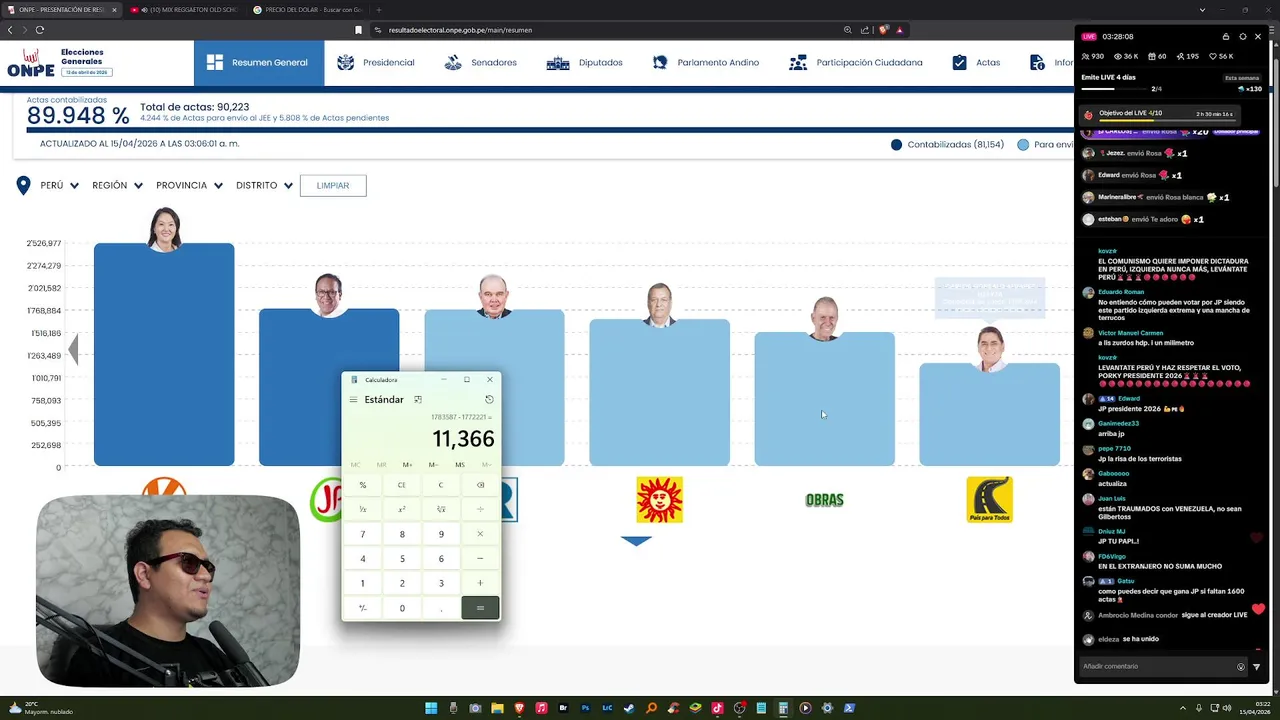
Task: Open the Diputados tab
Action: tap(584, 62)
